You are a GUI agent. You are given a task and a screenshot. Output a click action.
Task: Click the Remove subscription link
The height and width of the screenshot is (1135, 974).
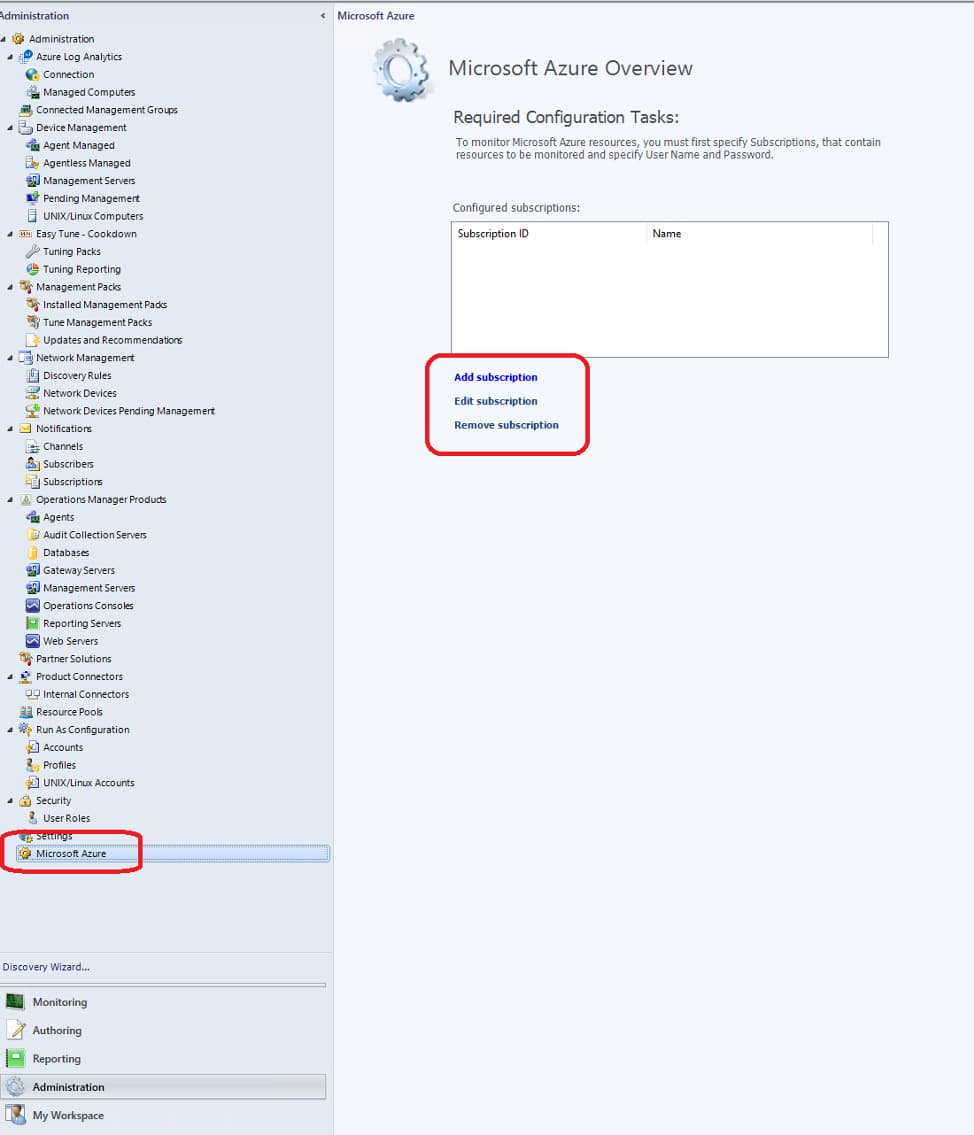(x=507, y=425)
